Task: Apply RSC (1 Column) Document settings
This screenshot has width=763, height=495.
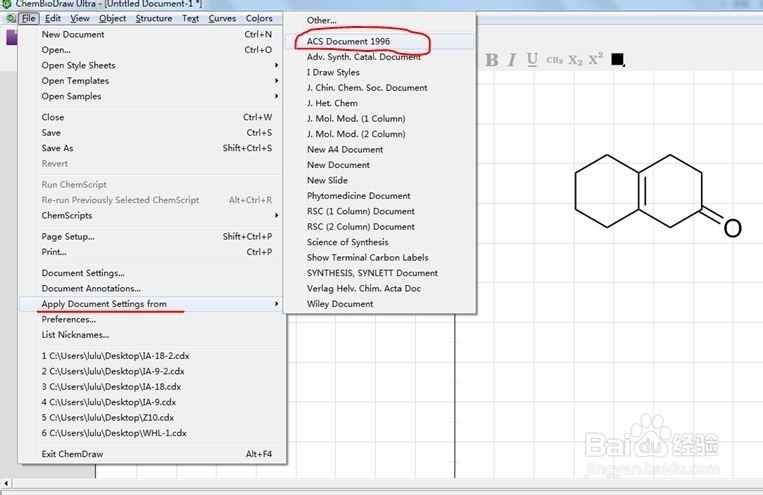Action: 380,212
